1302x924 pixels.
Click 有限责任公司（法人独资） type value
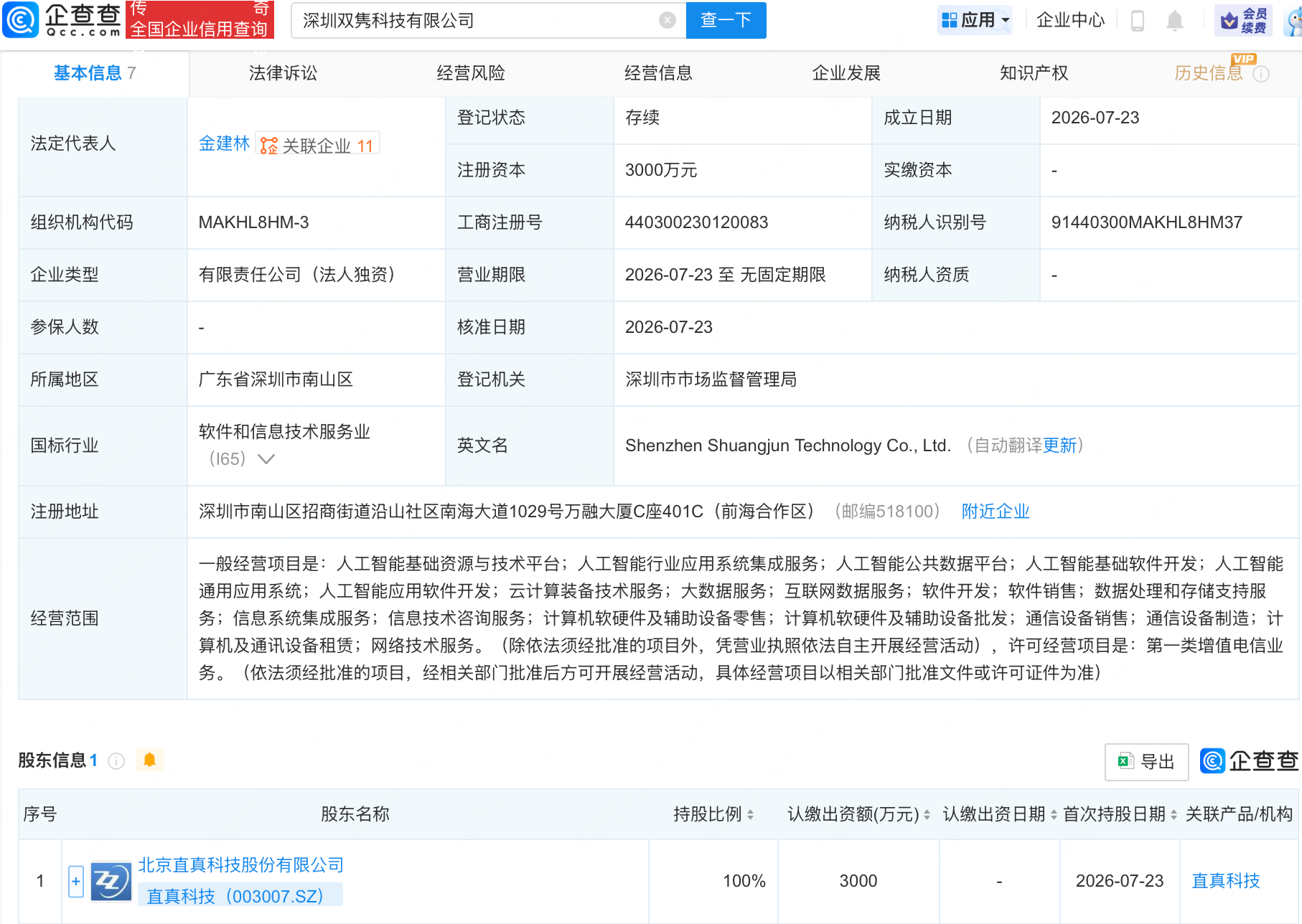tap(297, 275)
